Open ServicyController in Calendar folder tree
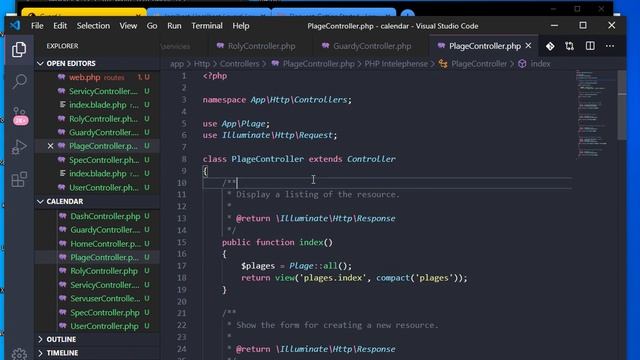The width and height of the screenshot is (640, 360). pyautogui.click(x=98, y=285)
